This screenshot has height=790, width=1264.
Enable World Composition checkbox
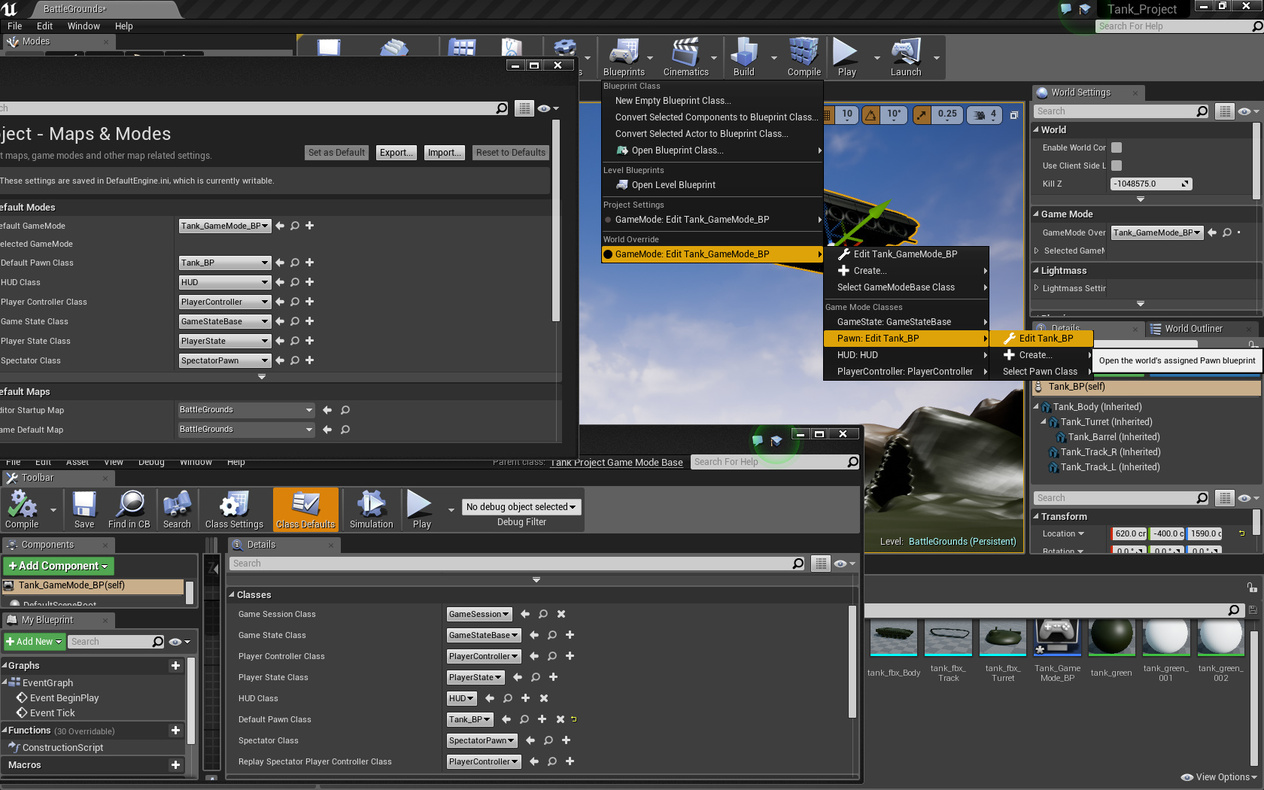pos(1117,148)
